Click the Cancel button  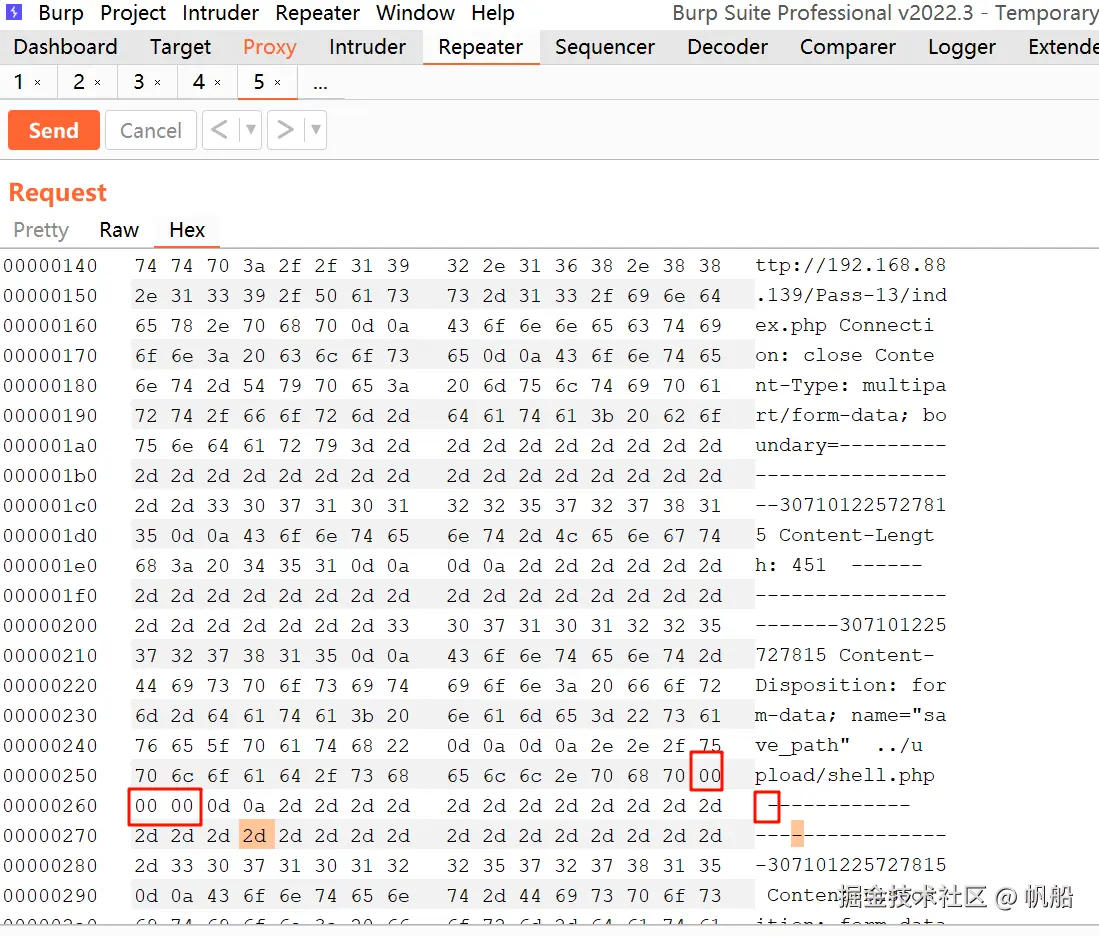pyautogui.click(x=151, y=130)
